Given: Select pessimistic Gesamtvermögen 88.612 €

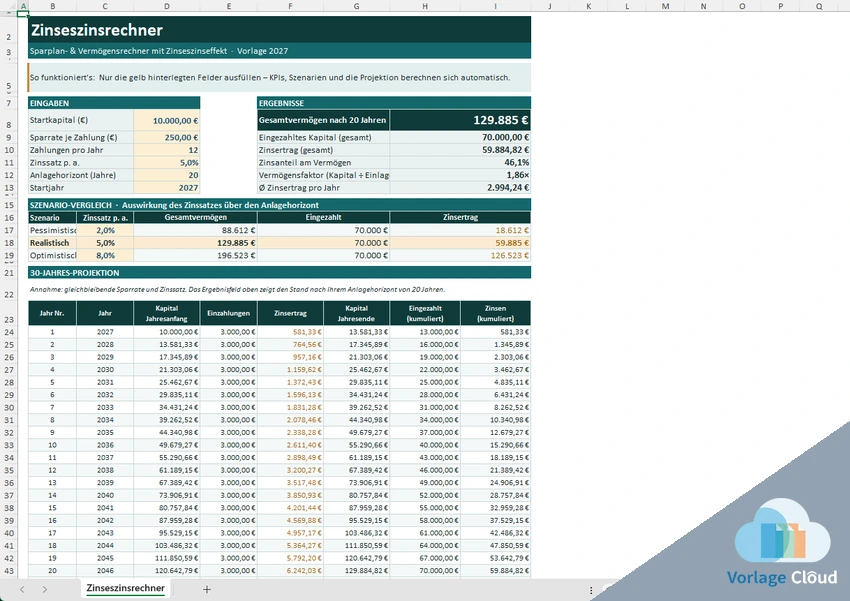Looking at the screenshot, I should click(x=196, y=230).
